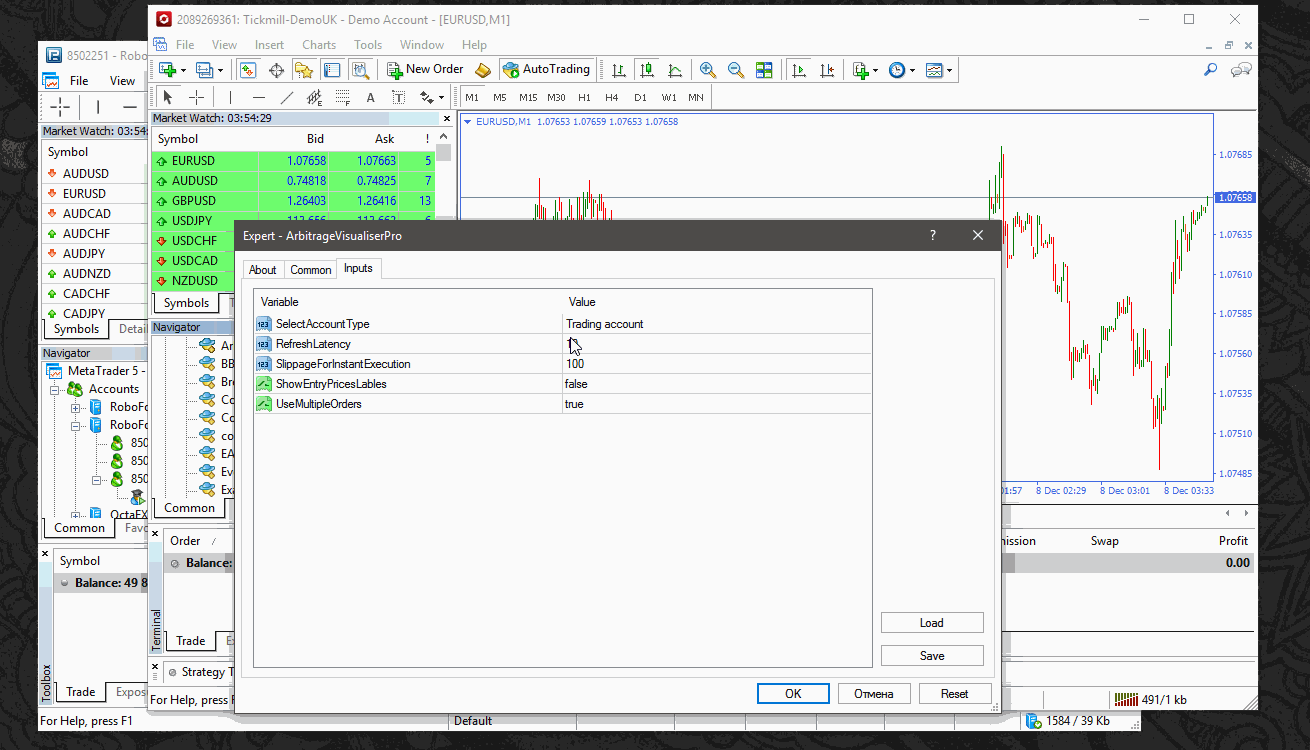Open MetaEditor via the yellow book icon

tap(482, 70)
